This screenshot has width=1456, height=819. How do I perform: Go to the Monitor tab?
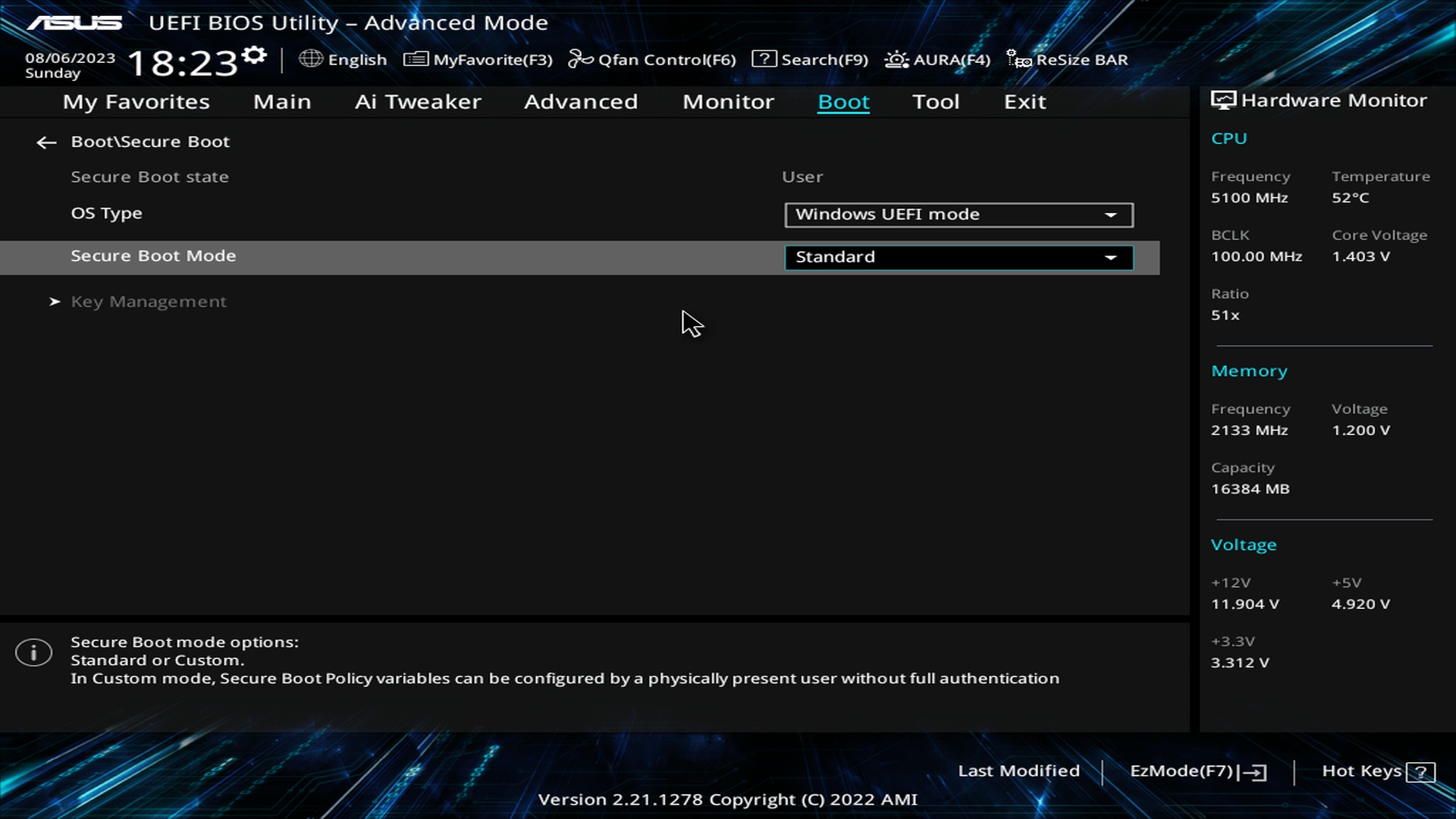(x=728, y=102)
